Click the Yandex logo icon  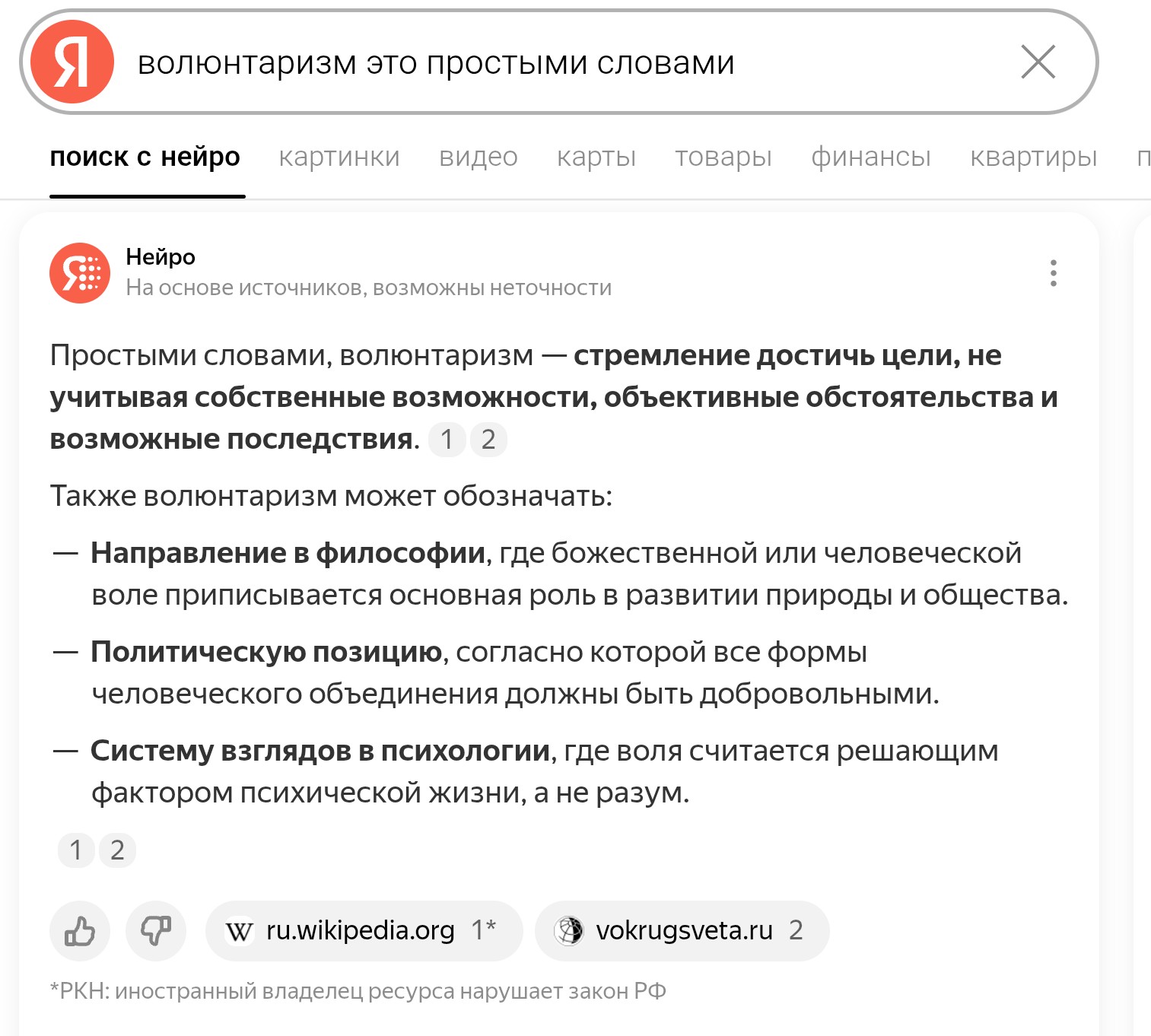[x=72, y=62]
